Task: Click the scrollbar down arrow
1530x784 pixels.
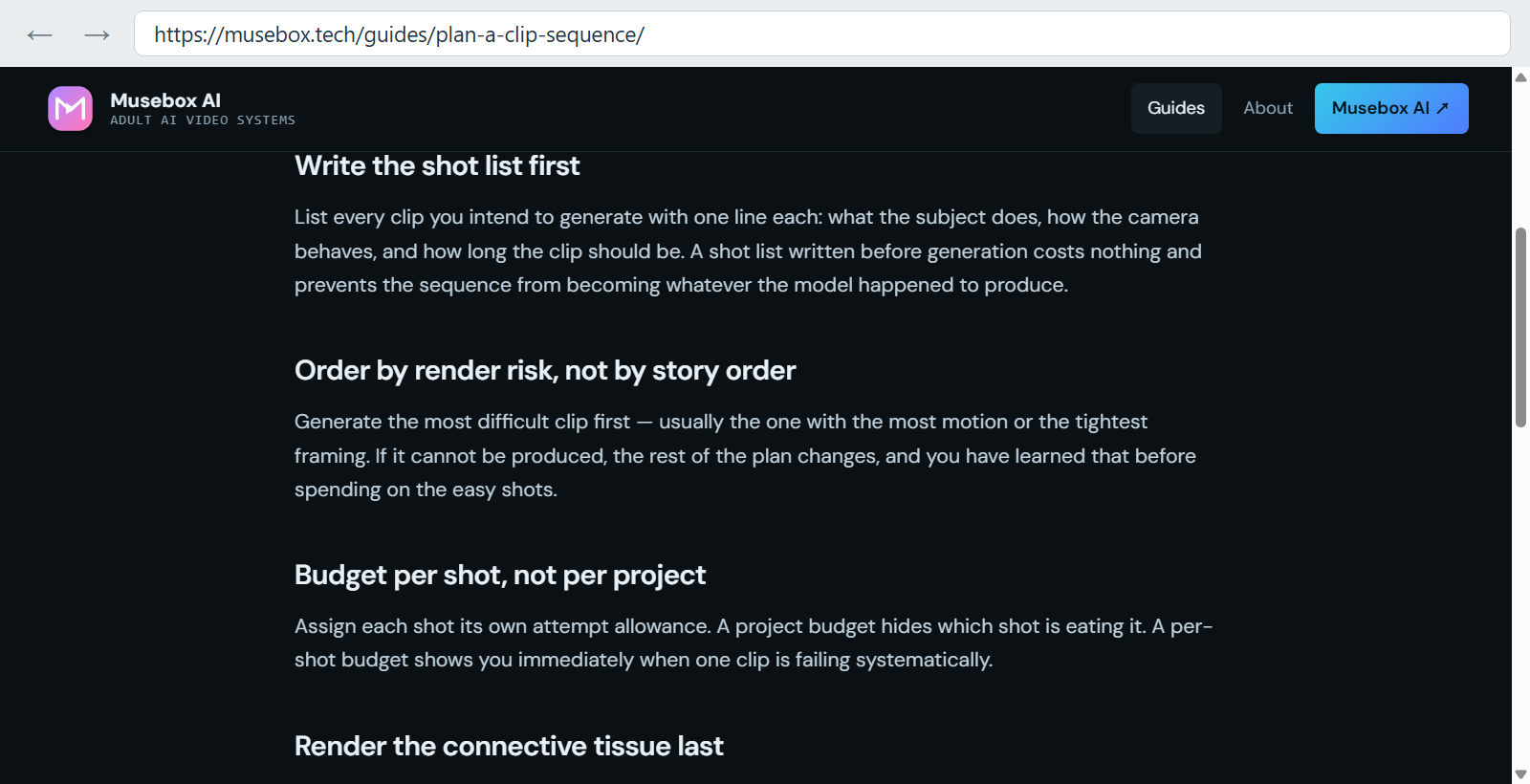Action: pos(1520,774)
